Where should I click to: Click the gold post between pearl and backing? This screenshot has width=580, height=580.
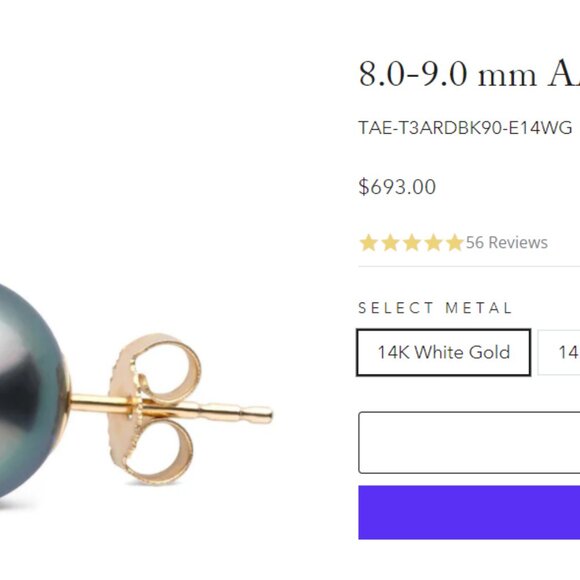coord(89,402)
